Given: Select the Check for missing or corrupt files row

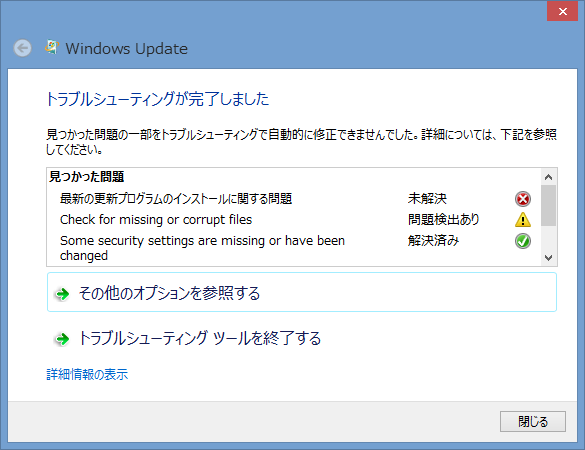Looking at the screenshot, I should click(x=294, y=220).
